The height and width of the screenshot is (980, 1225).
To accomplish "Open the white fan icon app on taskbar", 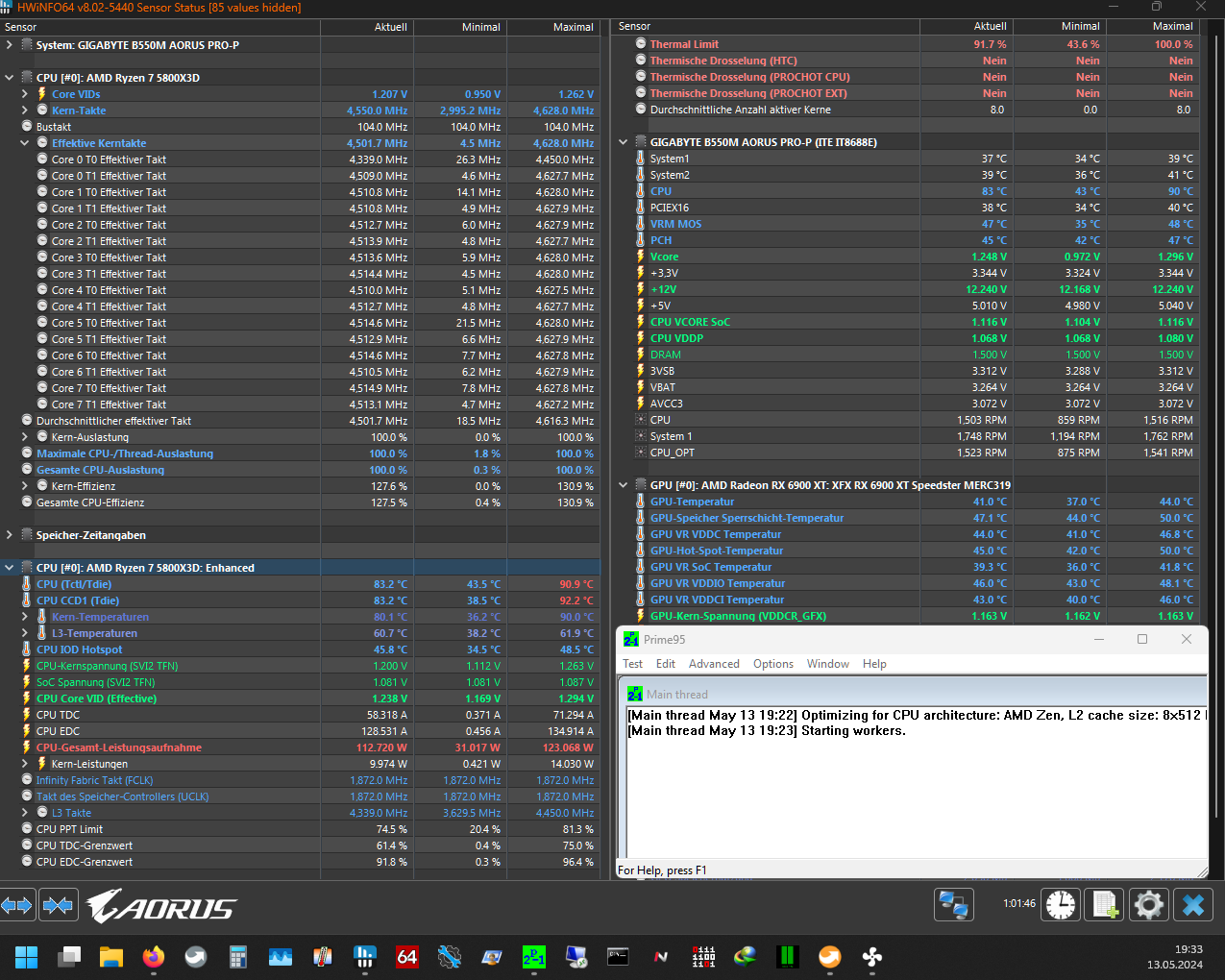I will (872, 957).
